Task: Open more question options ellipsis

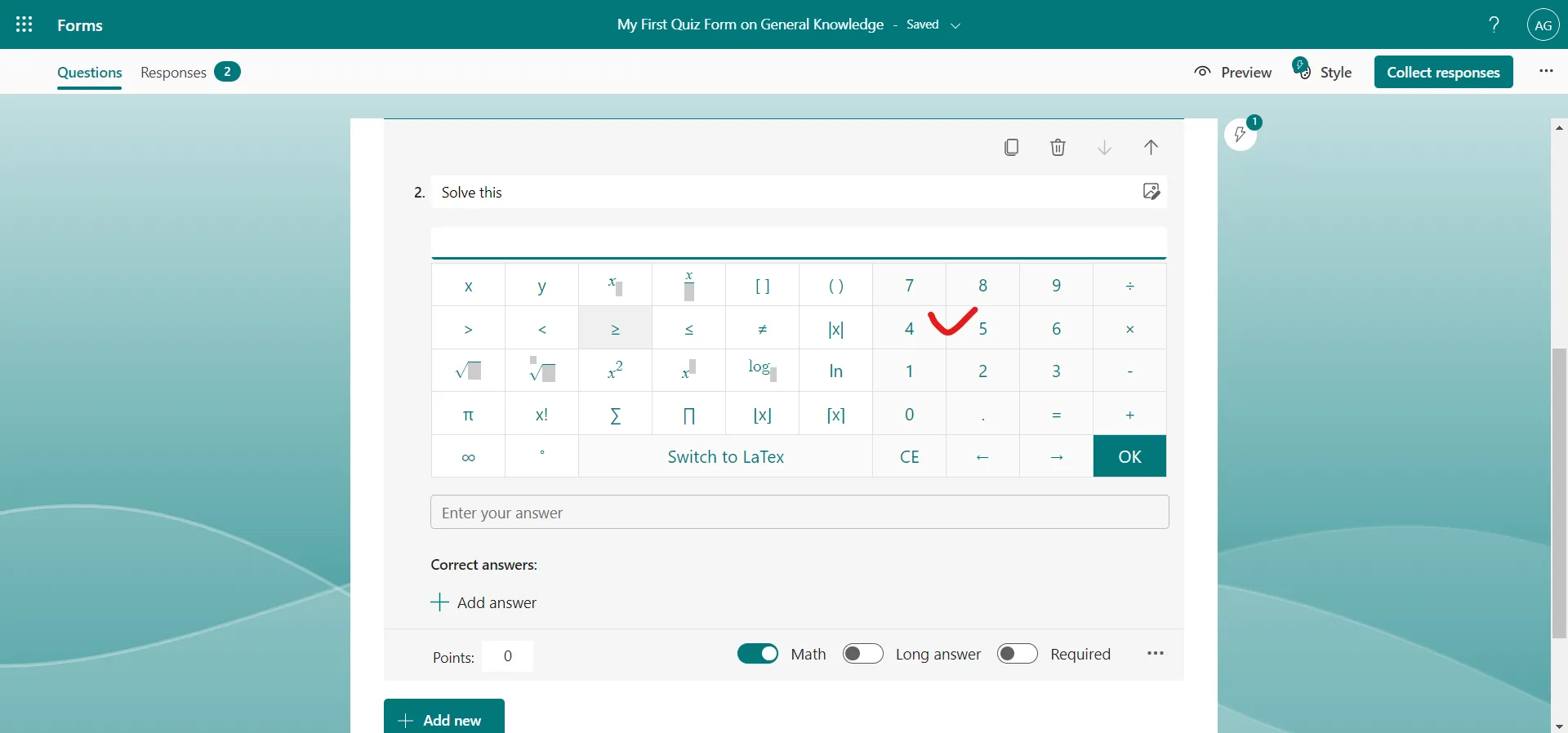Action: point(1155,653)
